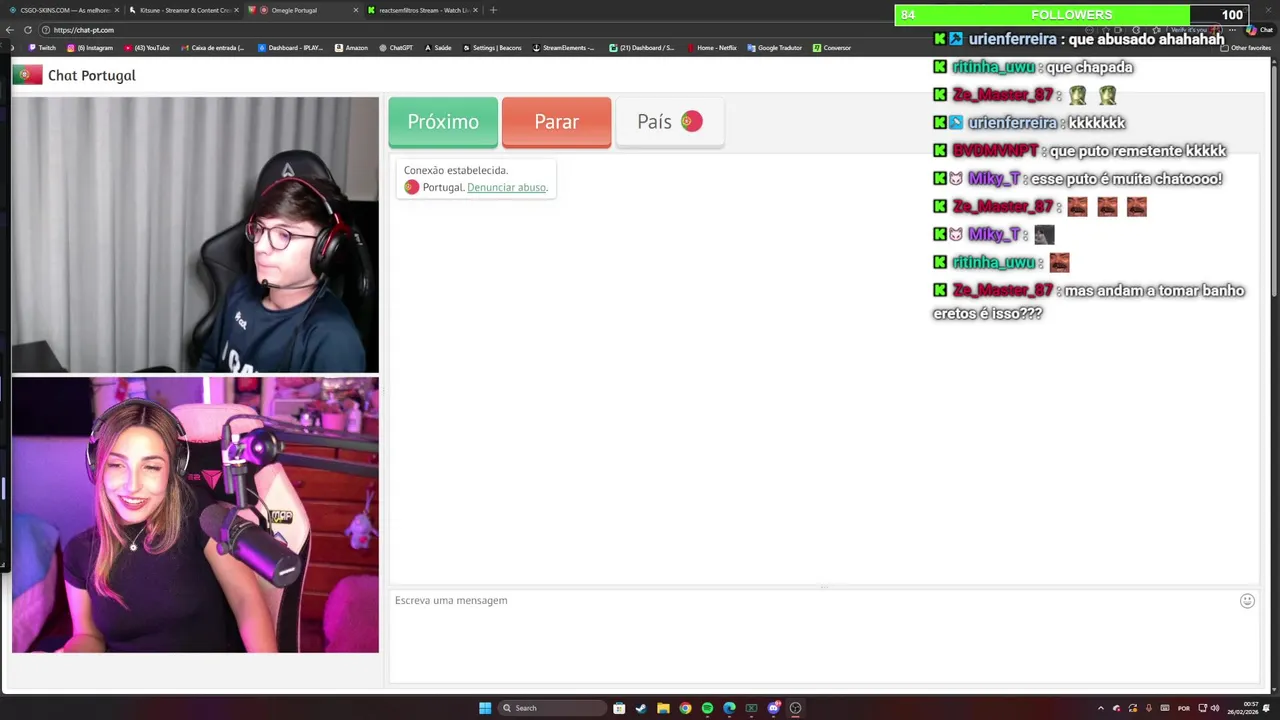Open the Microsoft Store taskbar icon
The width and height of the screenshot is (1280, 720).
tap(619, 708)
